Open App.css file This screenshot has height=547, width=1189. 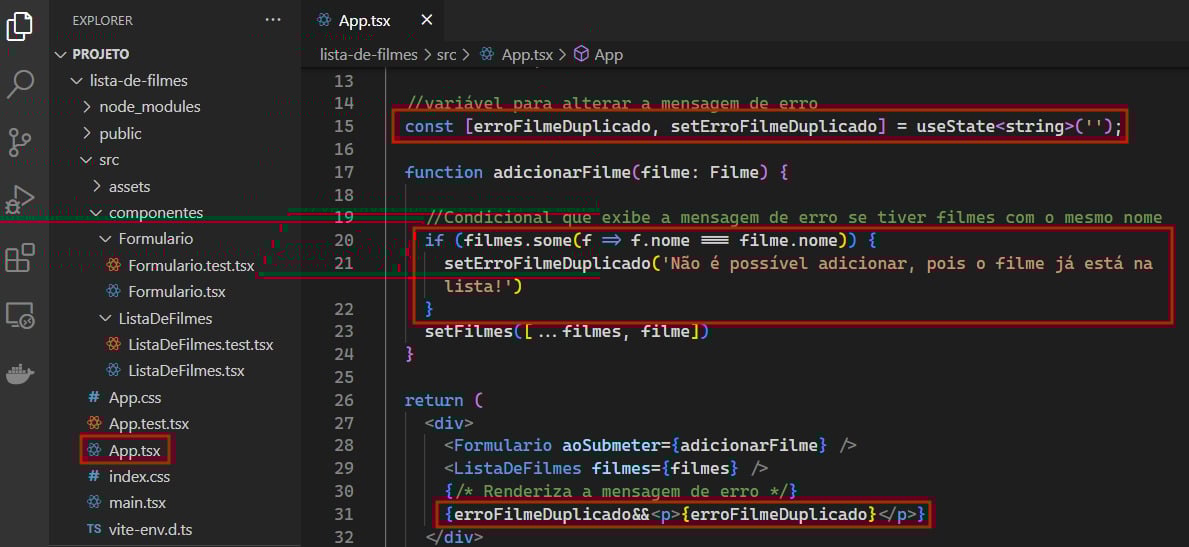click(135, 398)
